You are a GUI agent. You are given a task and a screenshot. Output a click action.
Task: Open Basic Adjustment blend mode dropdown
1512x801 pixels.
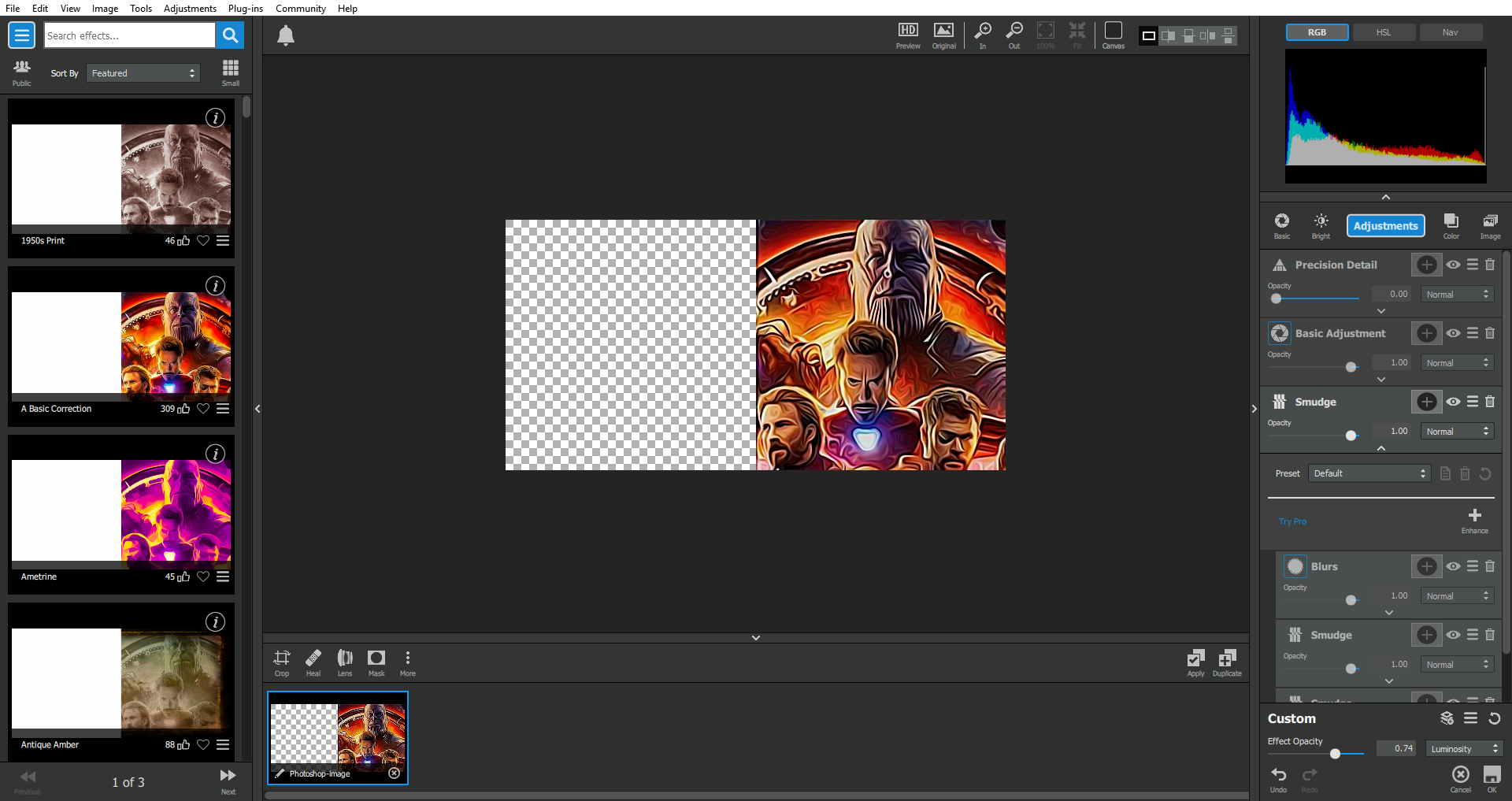click(1458, 363)
